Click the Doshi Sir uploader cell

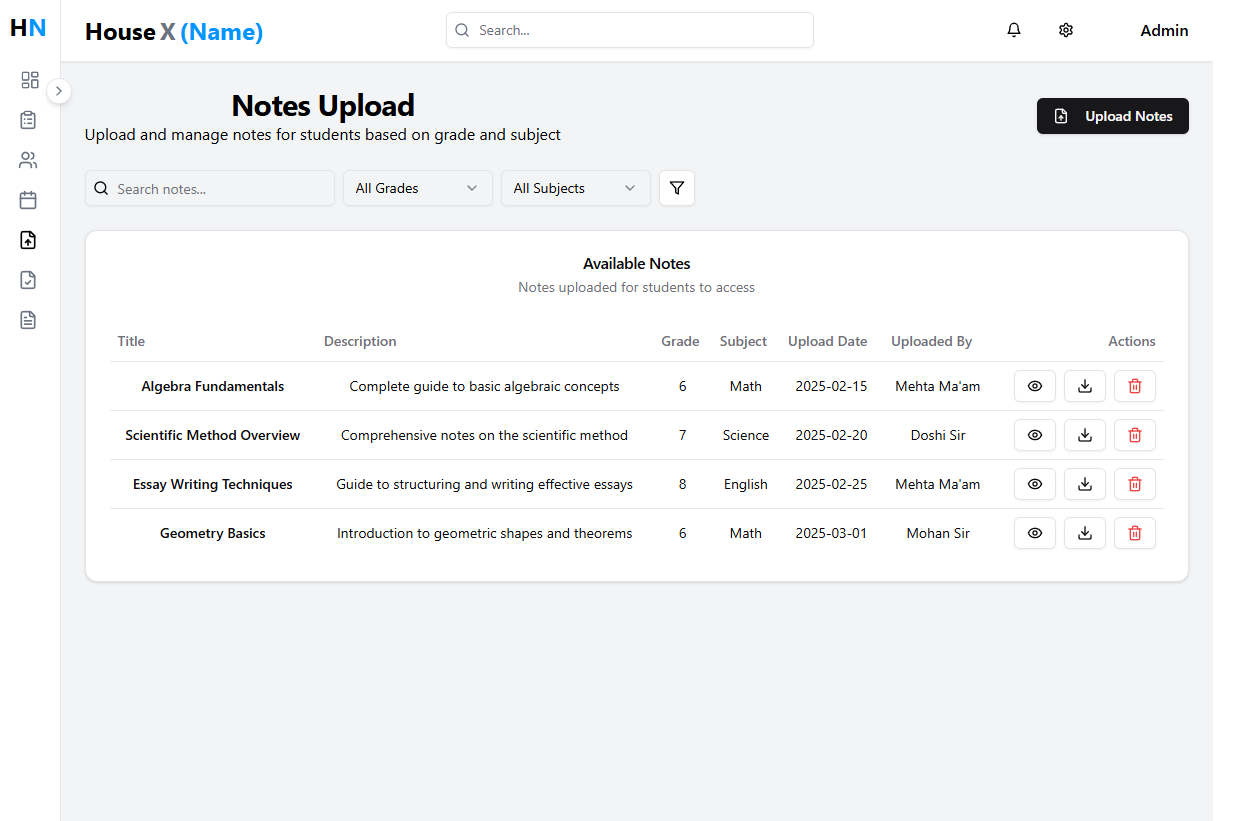tap(938, 435)
